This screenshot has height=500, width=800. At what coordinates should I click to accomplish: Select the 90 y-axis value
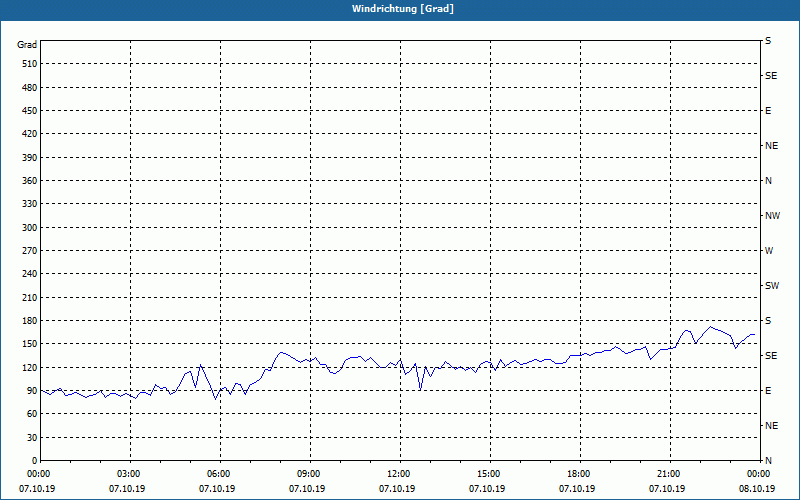32,391
